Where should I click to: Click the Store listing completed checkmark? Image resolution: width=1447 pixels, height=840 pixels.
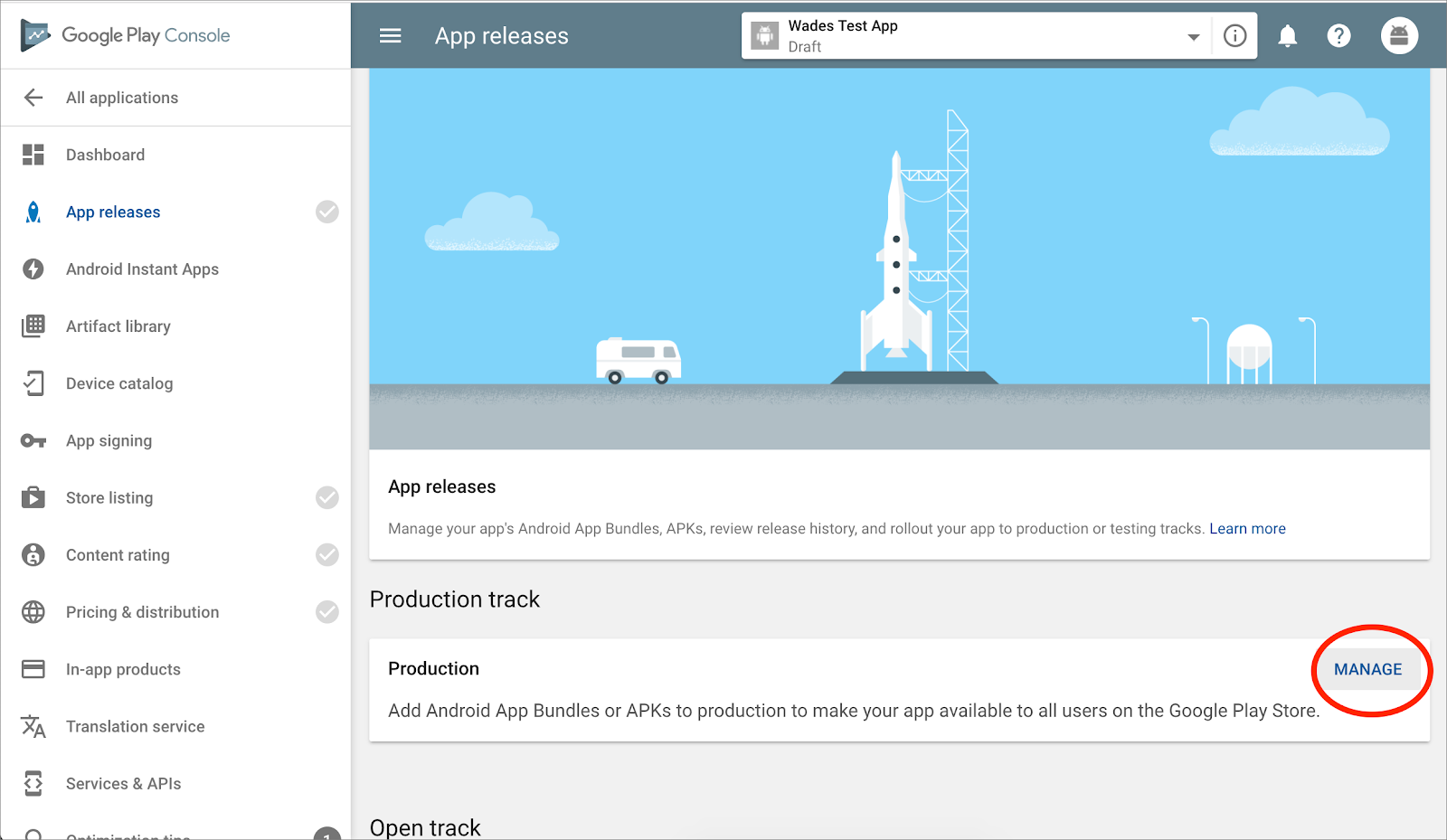(327, 497)
